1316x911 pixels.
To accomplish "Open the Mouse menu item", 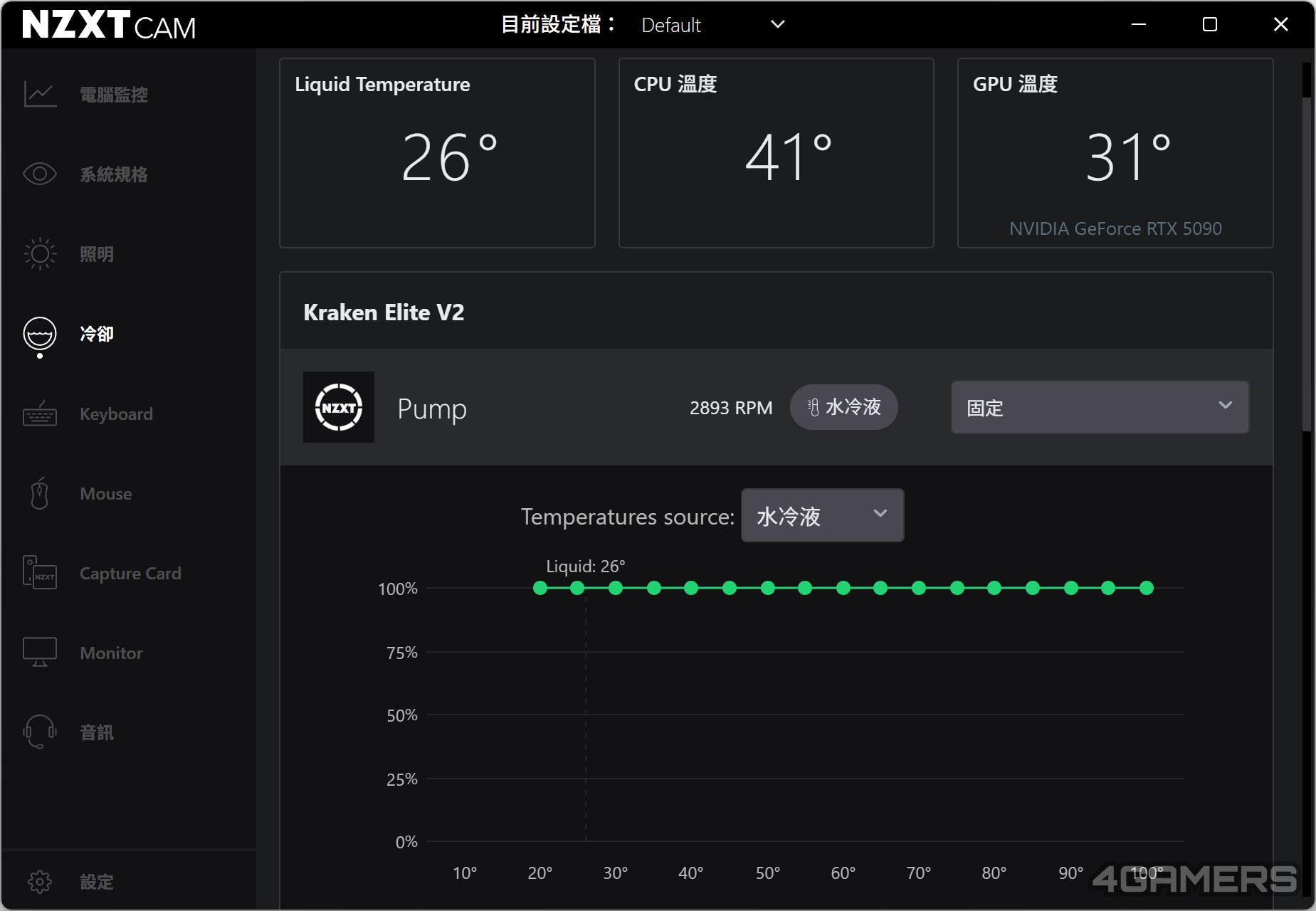I will coord(106,494).
